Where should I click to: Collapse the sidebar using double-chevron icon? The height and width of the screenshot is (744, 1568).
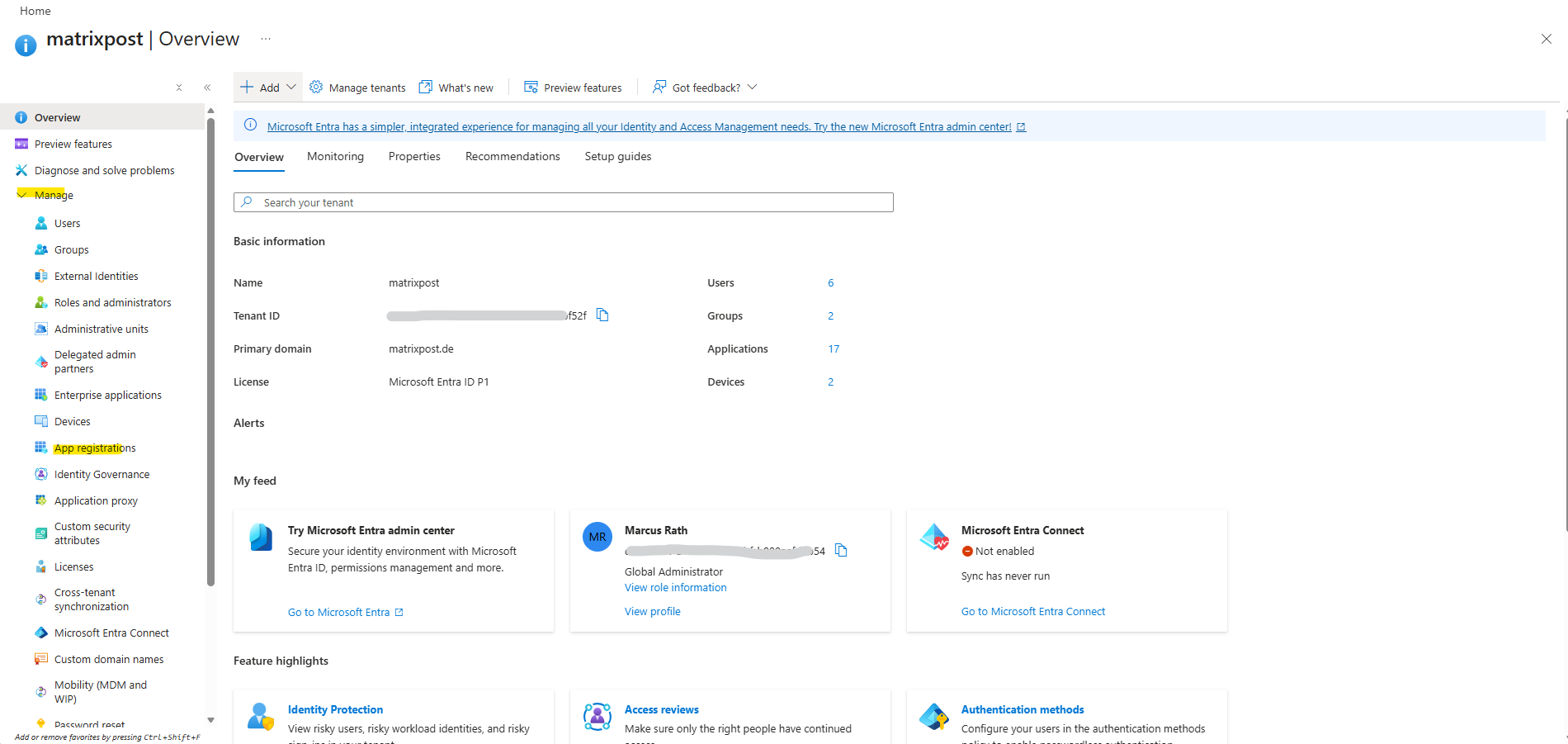coord(207,88)
